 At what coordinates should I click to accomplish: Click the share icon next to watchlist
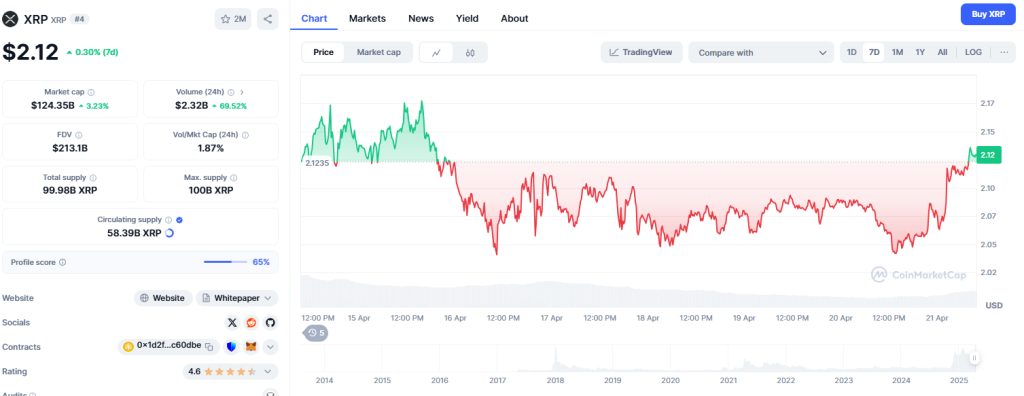tap(268, 19)
